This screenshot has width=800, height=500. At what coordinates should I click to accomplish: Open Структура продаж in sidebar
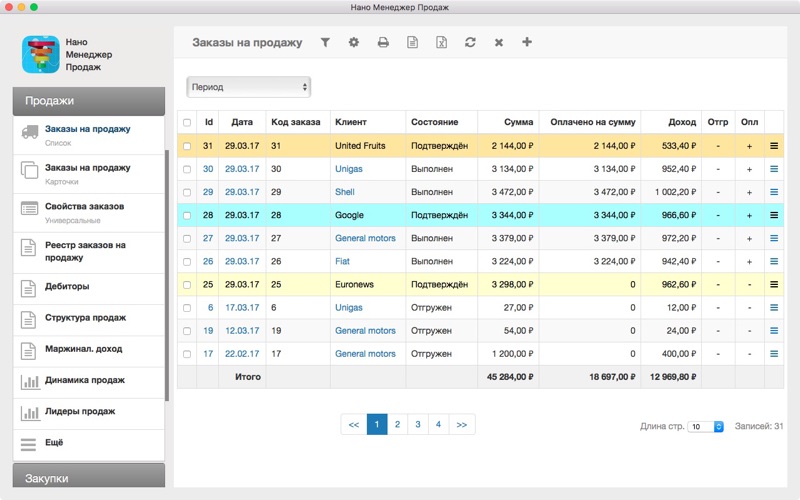coord(89,319)
